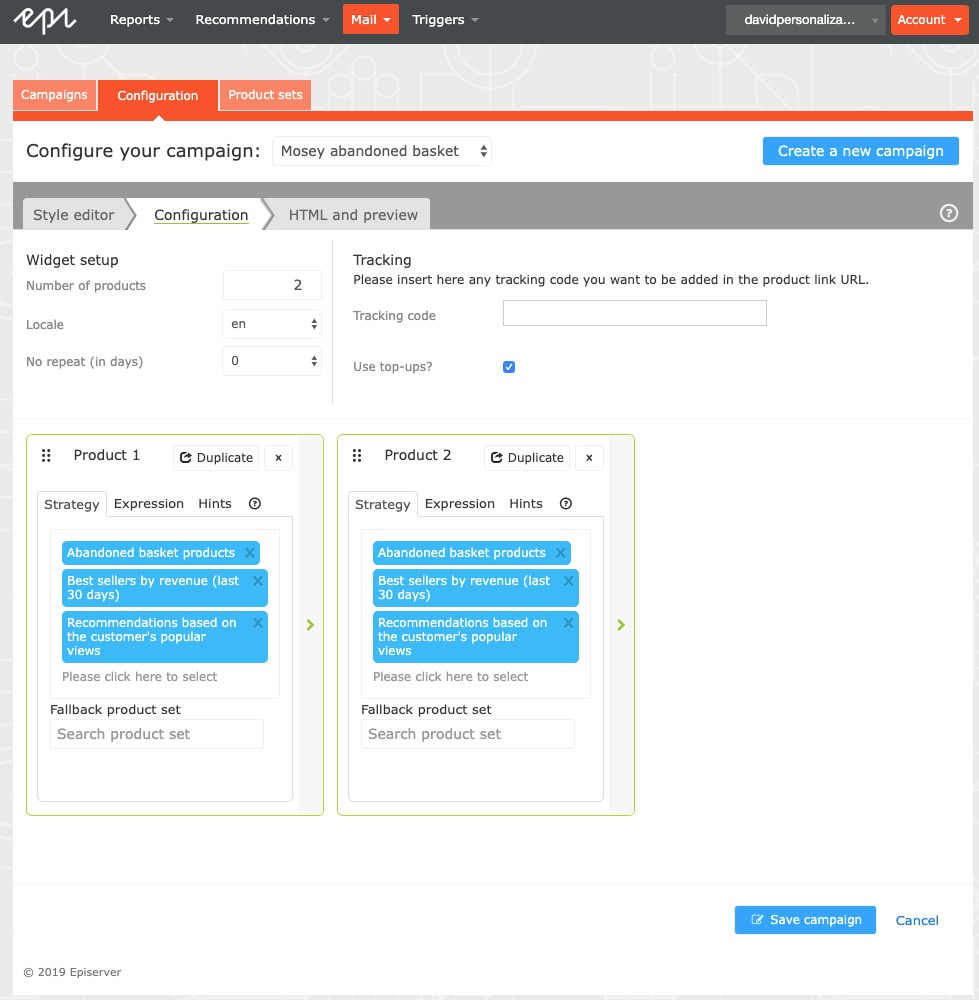Image resolution: width=979 pixels, height=1000 pixels.
Task: Open the campaign selection dropdown
Action: coord(383,152)
